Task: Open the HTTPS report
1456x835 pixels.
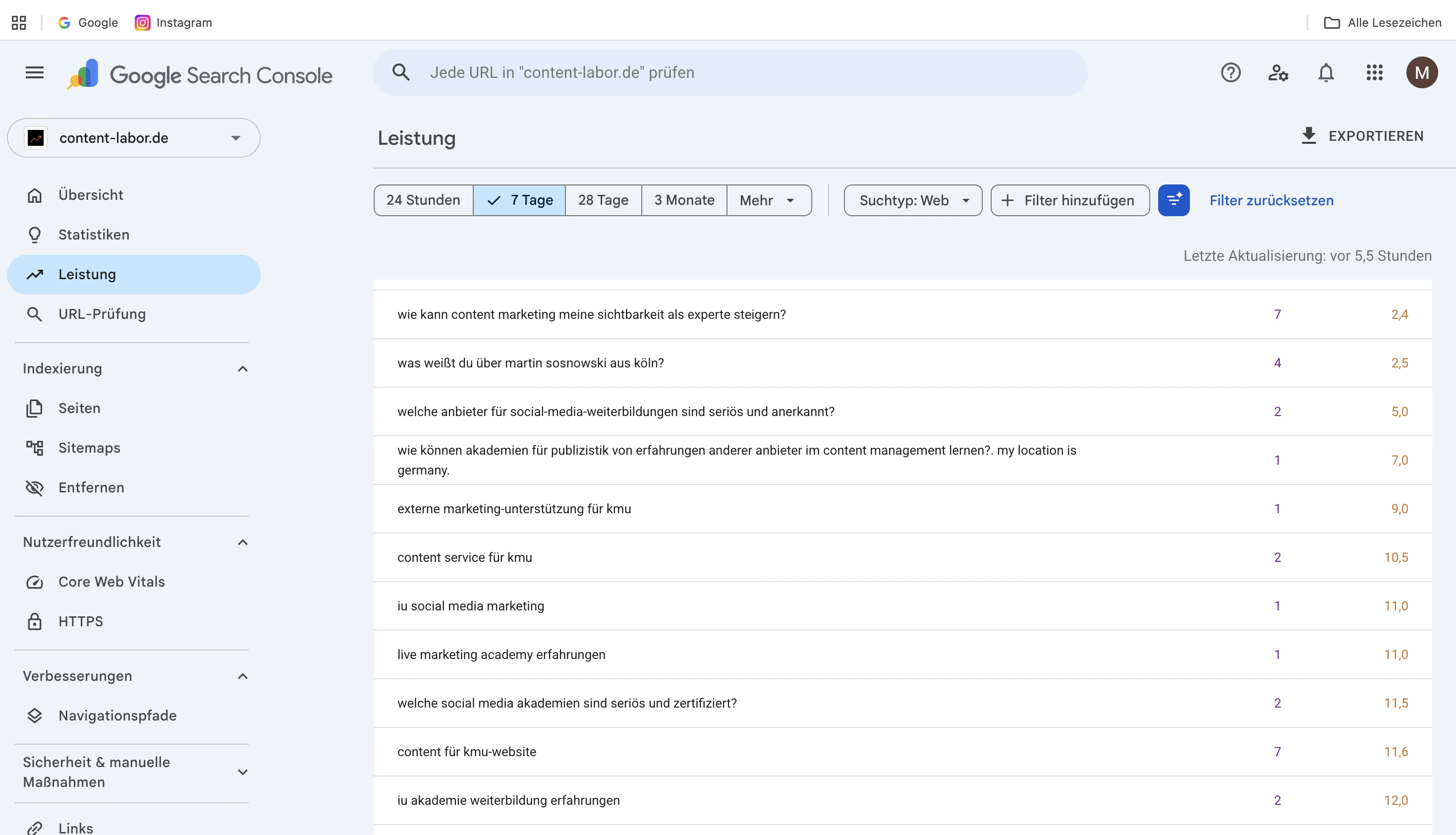Action: coord(133,621)
